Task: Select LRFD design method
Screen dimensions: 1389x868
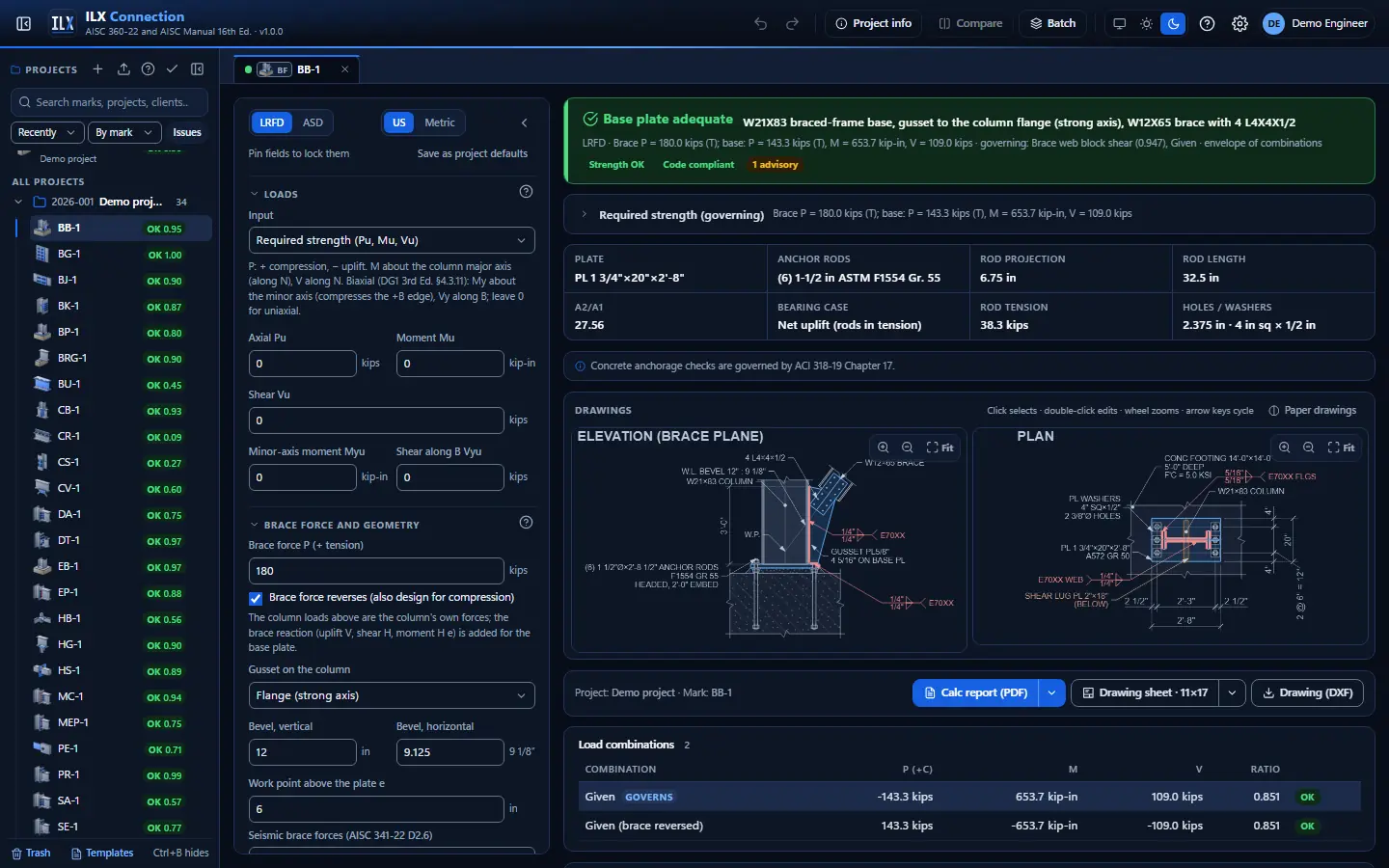Action: (x=272, y=122)
